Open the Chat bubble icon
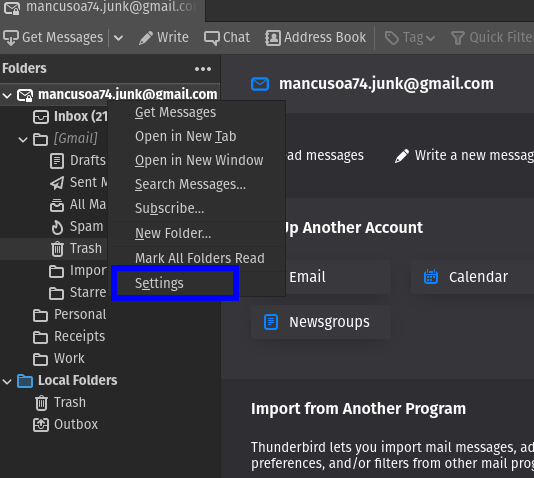534x478 pixels. (x=212, y=38)
